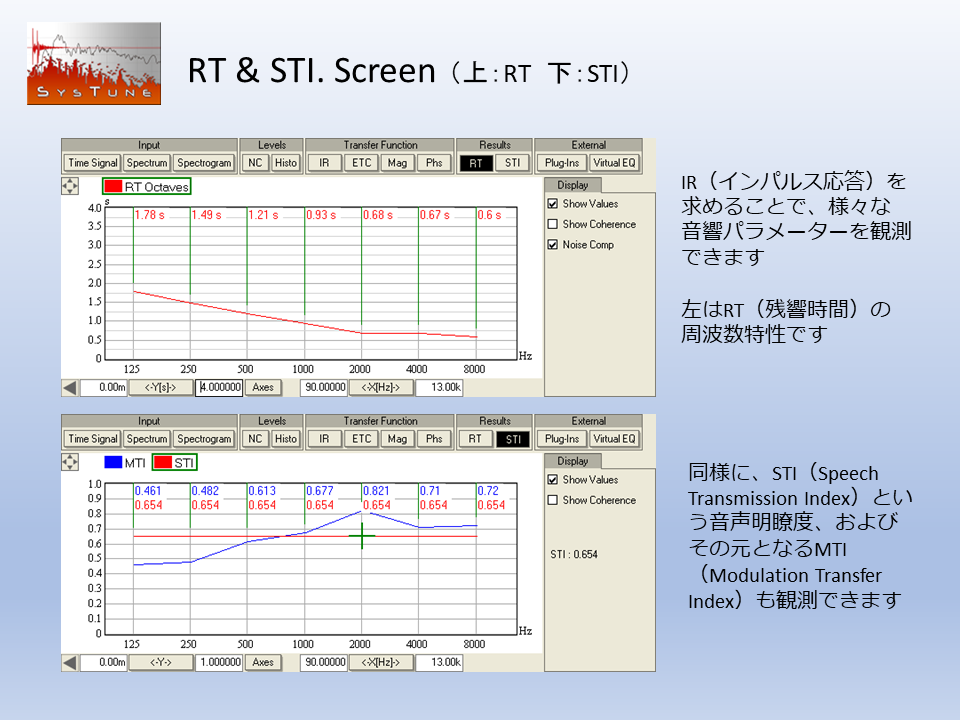
Task: Select IR transfer function in lower toolbar
Action: 324,439
